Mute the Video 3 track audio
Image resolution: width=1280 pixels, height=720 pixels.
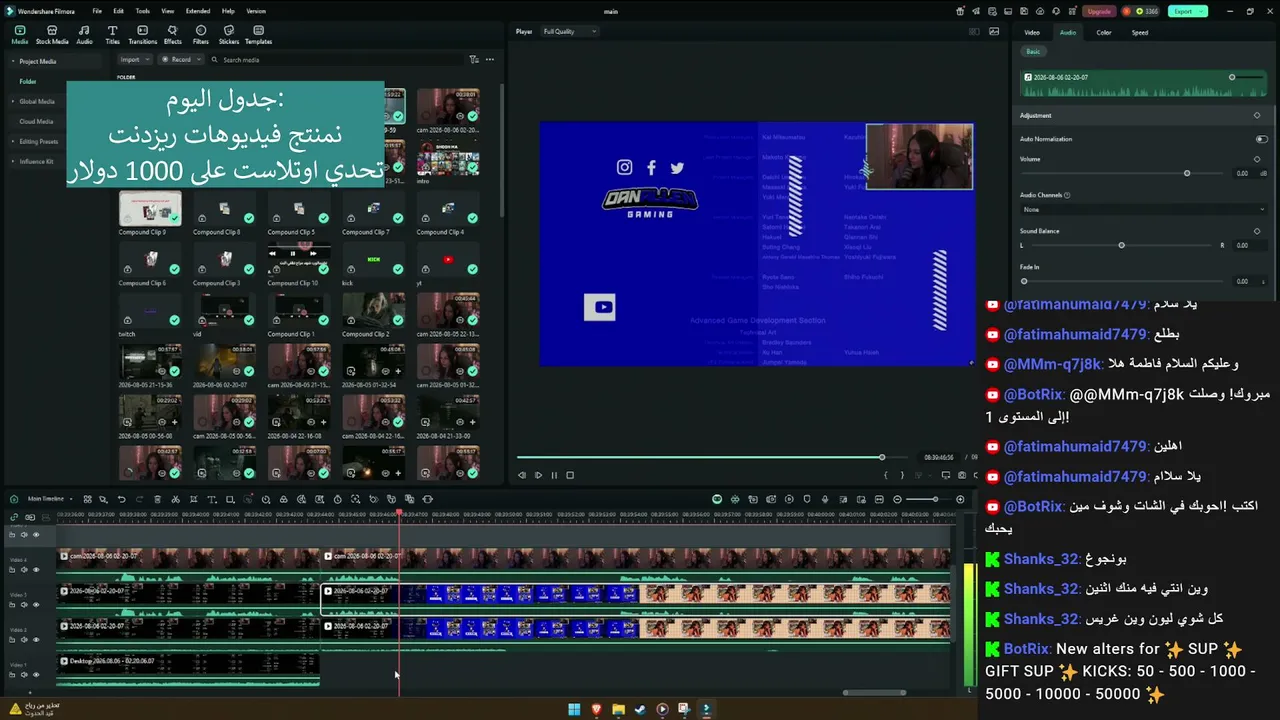[x=24, y=605]
